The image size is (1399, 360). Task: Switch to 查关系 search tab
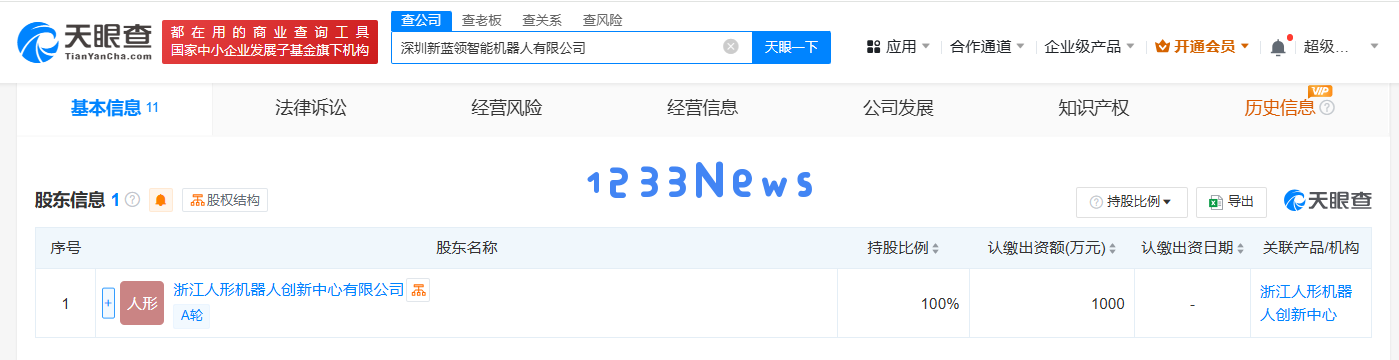(x=542, y=20)
